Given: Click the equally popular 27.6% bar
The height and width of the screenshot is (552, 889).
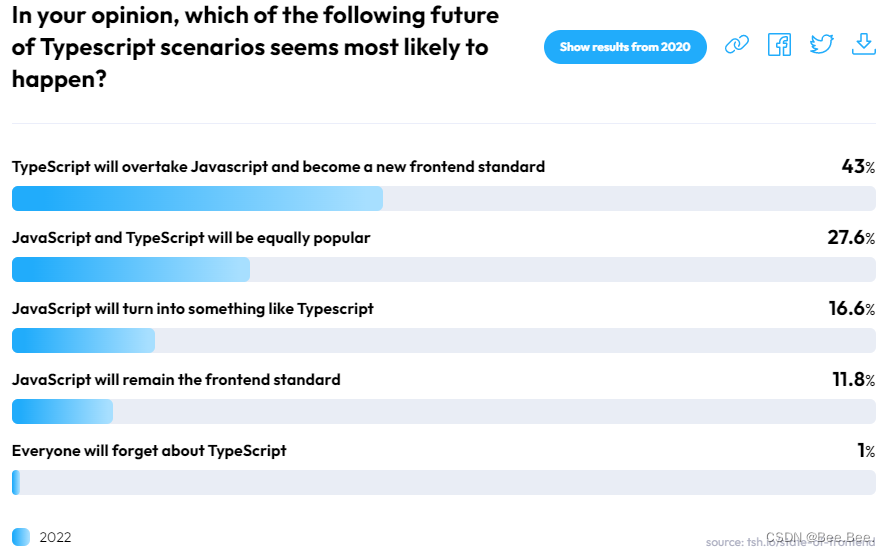Looking at the screenshot, I should (x=131, y=270).
